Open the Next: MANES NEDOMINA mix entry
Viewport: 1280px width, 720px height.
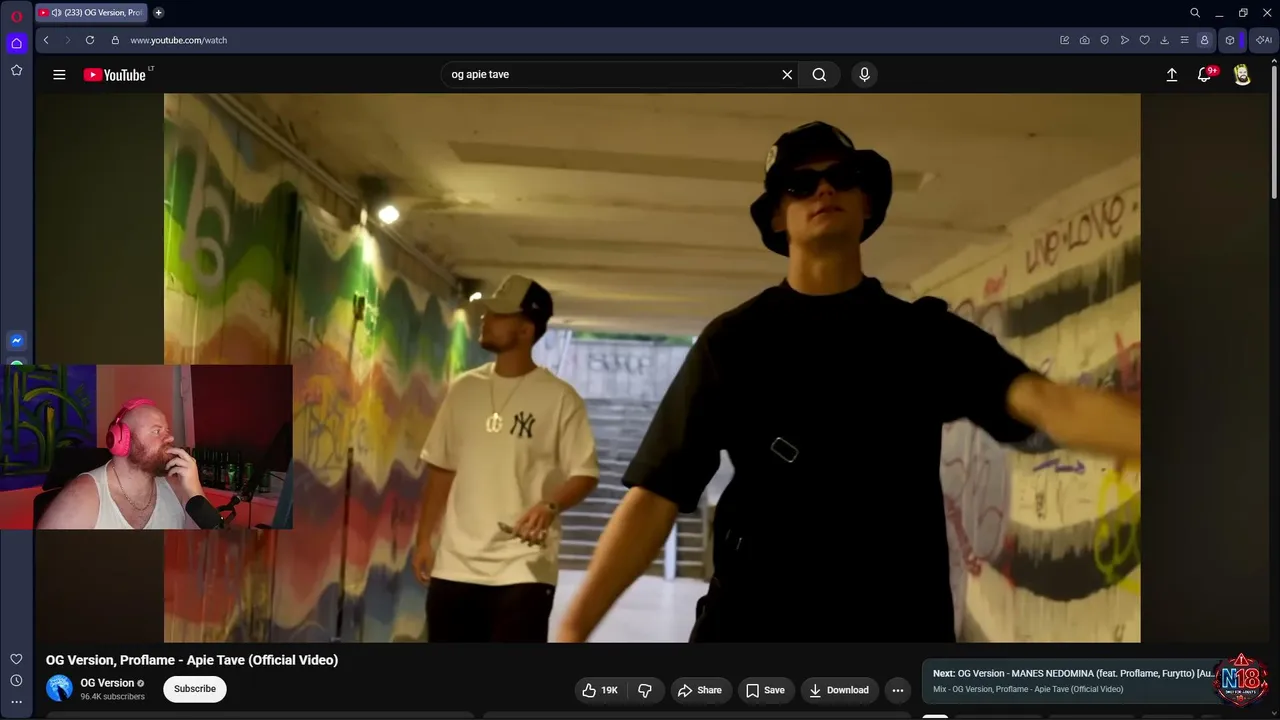point(1075,680)
